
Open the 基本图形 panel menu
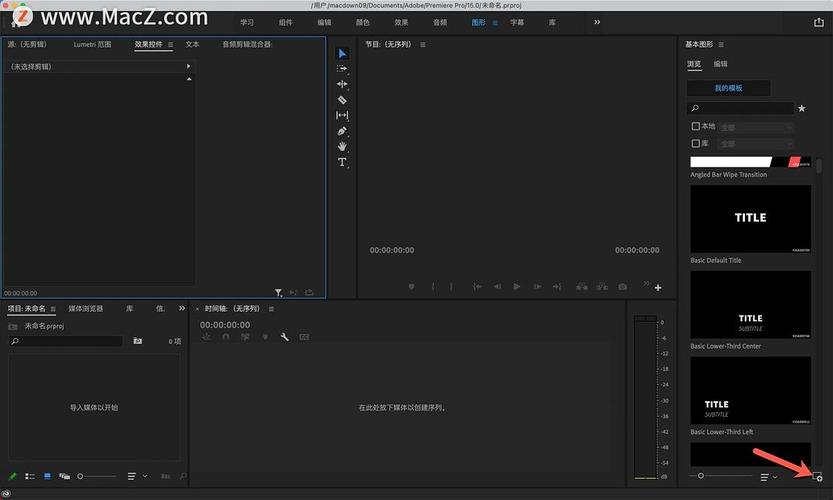coord(721,45)
